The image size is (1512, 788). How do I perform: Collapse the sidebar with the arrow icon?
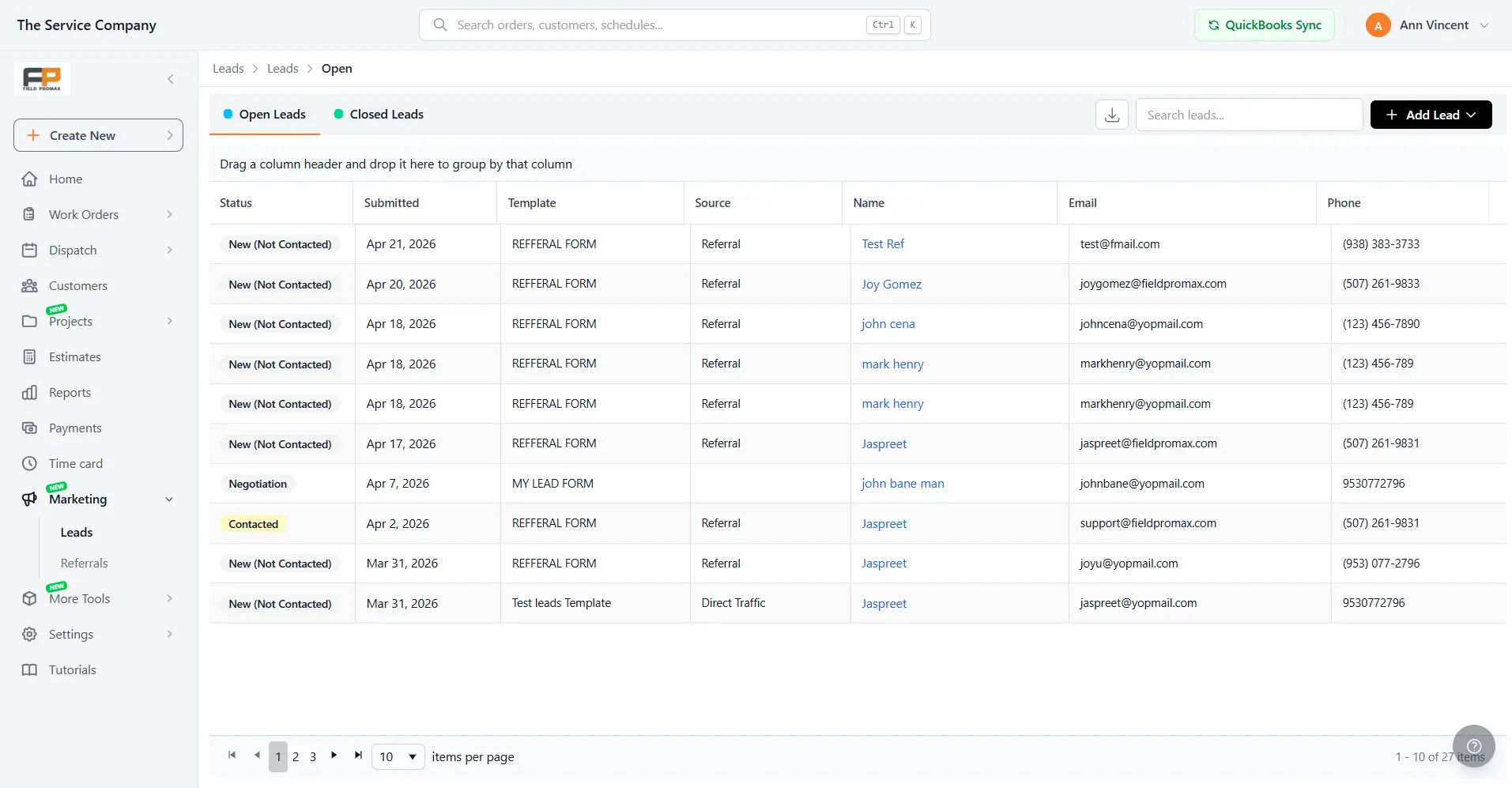[171, 79]
